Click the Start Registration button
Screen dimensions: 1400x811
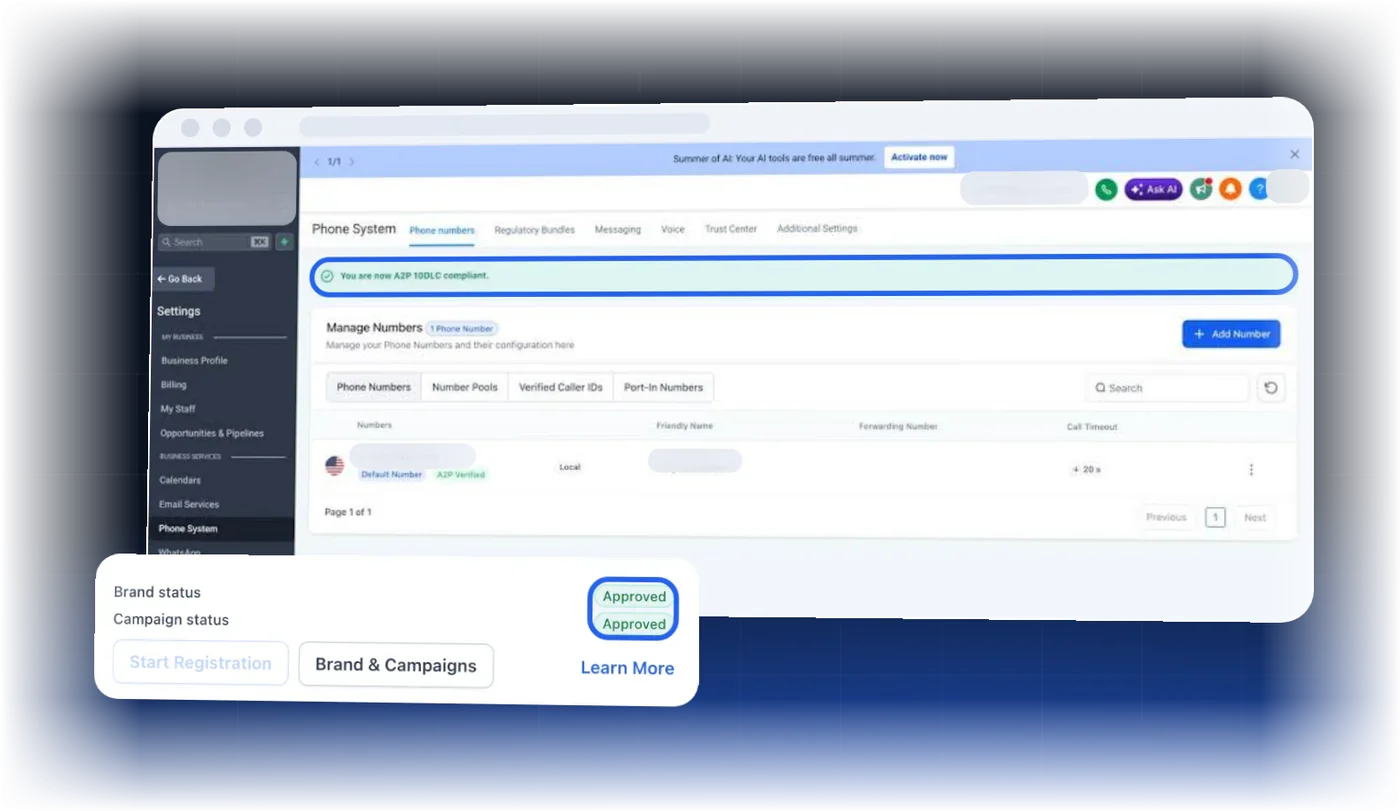pos(200,663)
